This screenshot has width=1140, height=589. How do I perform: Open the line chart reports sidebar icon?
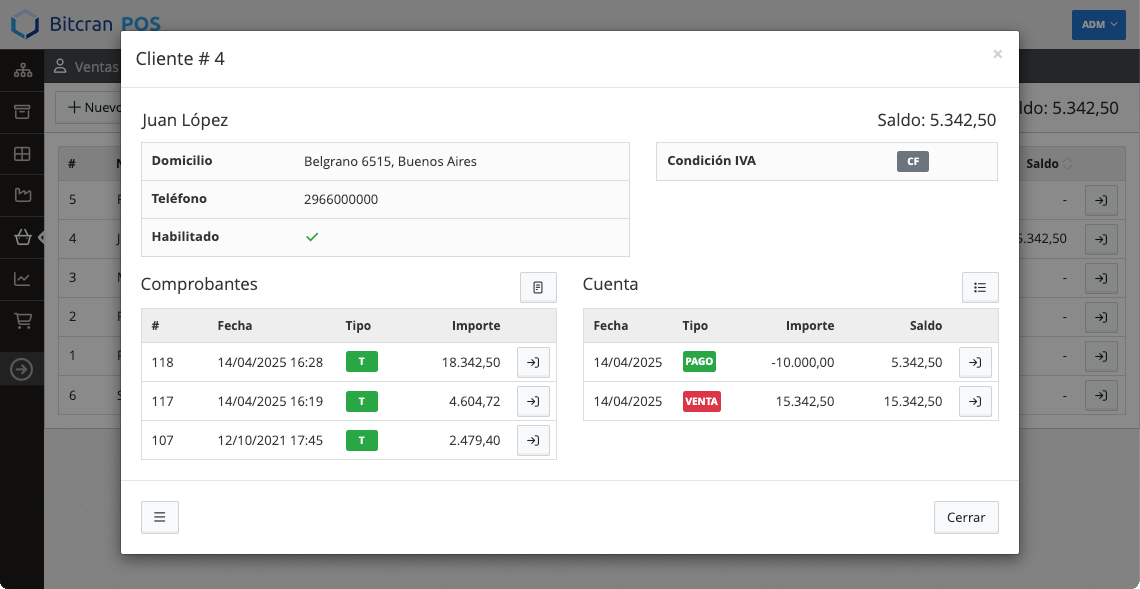(22, 279)
